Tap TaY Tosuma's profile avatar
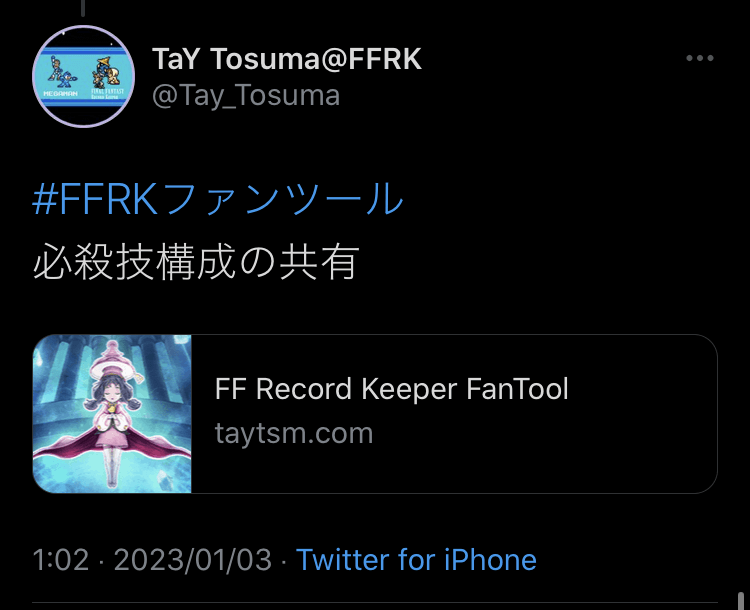 (x=84, y=77)
